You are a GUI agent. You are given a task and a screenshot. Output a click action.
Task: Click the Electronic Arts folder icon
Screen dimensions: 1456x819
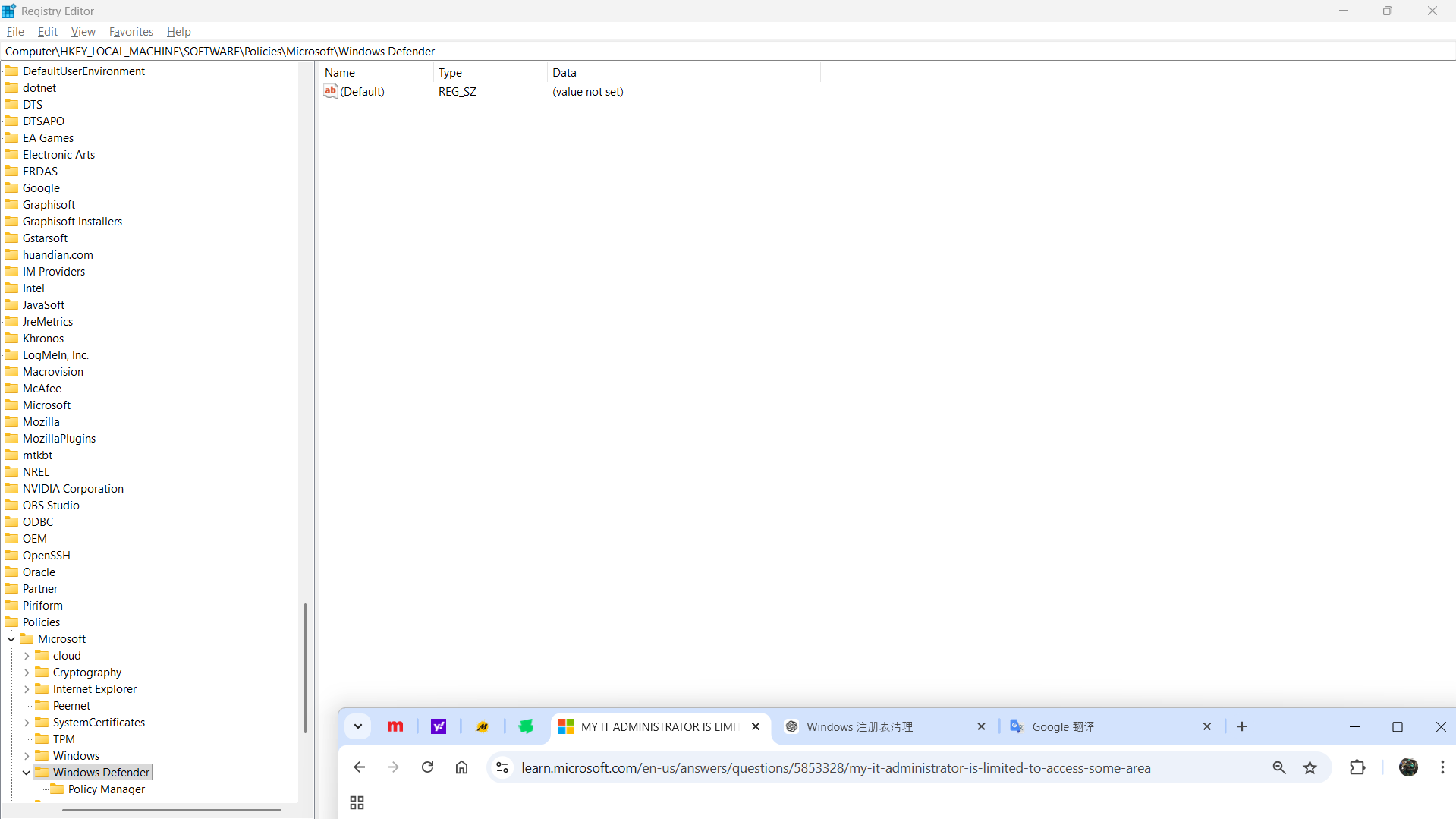coord(11,155)
